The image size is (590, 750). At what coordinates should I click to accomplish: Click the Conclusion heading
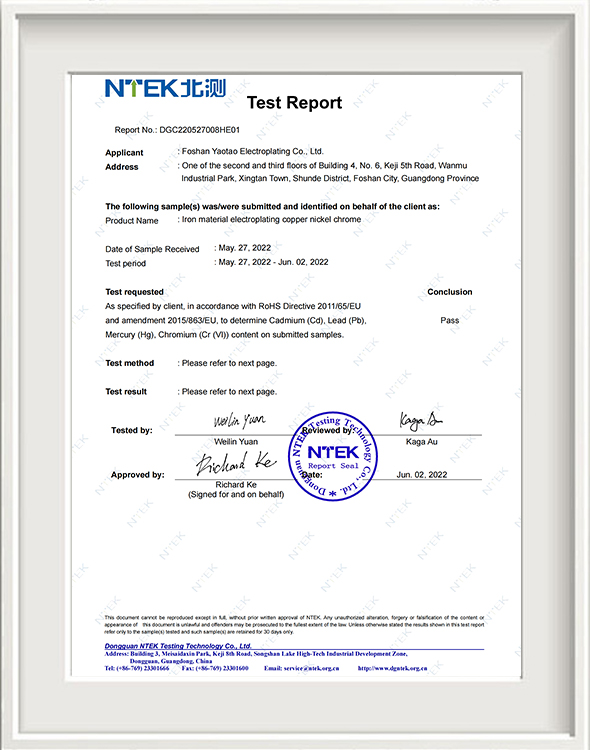pyautogui.click(x=450, y=292)
